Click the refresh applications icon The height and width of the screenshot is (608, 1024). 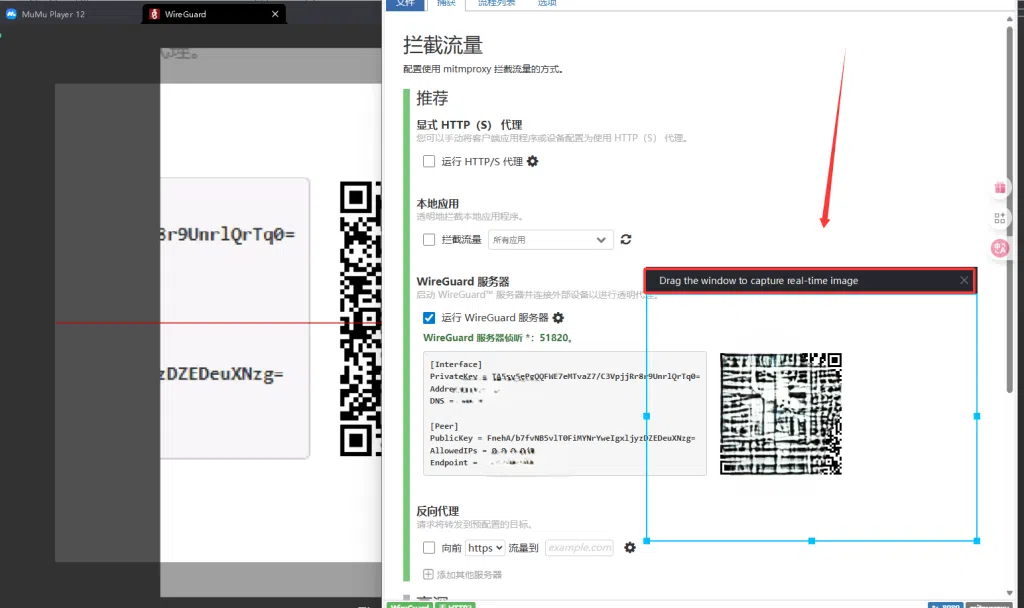pyautogui.click(x=626, y=240)
